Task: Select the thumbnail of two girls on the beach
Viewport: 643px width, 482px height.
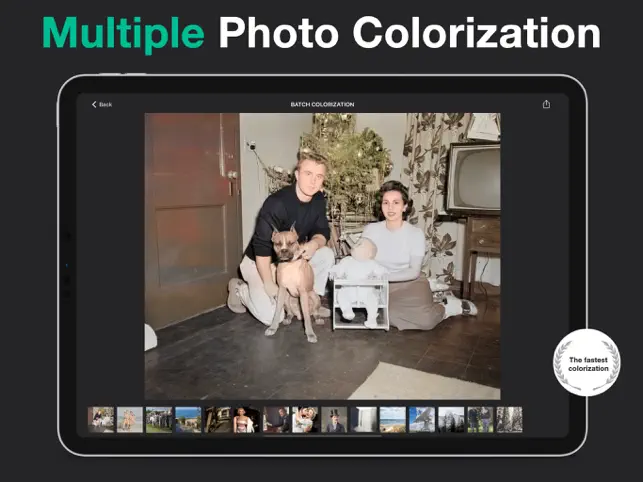Action: click(130, 419)
